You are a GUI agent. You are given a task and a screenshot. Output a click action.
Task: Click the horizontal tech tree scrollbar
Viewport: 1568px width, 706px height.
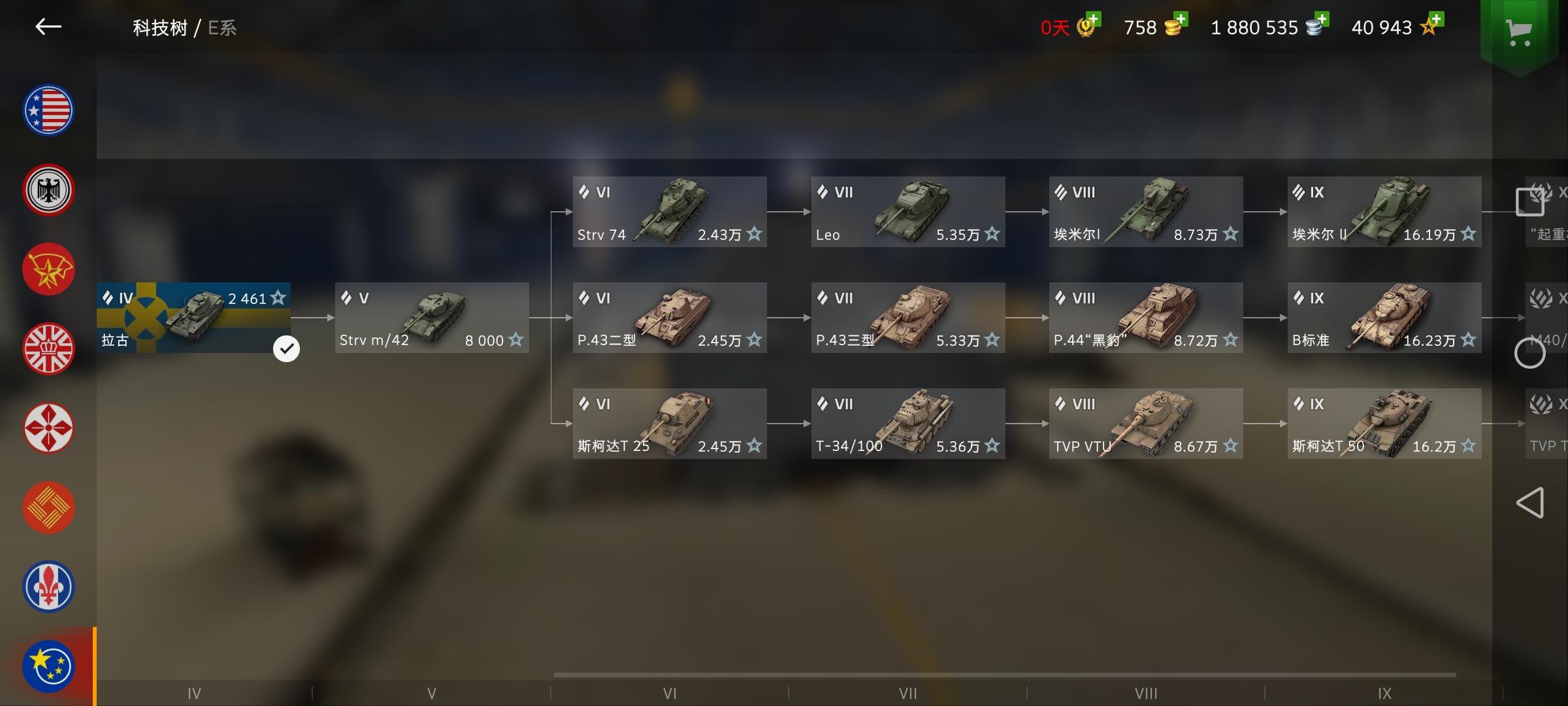point(1005,675)
